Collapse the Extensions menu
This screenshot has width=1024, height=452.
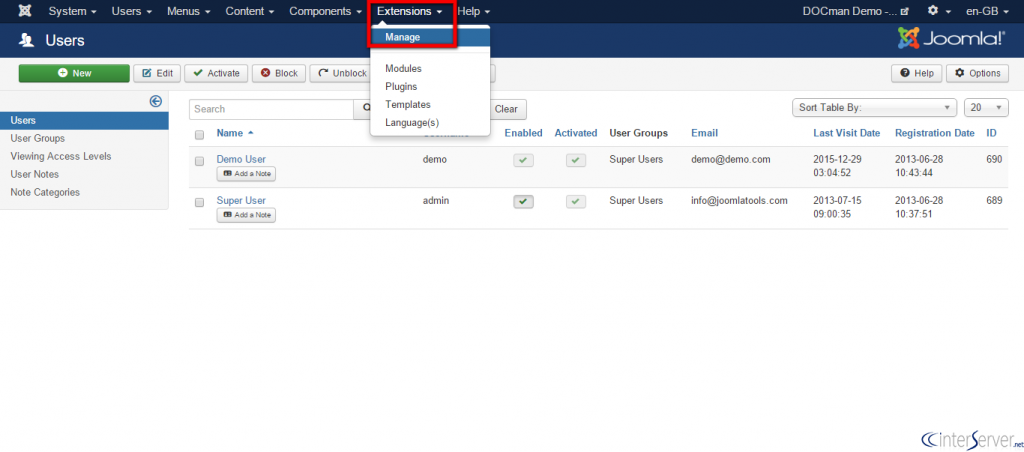[x=410, y=11]
